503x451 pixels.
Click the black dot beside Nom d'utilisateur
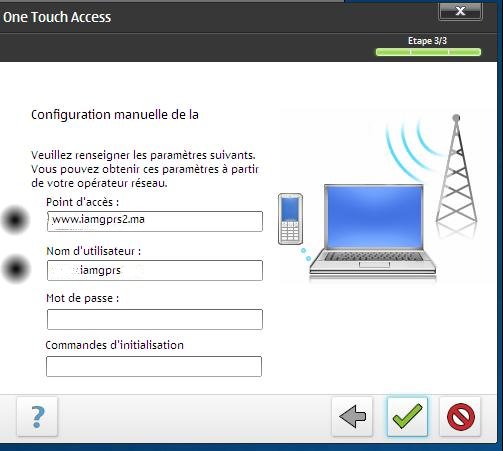coord(16,269)
